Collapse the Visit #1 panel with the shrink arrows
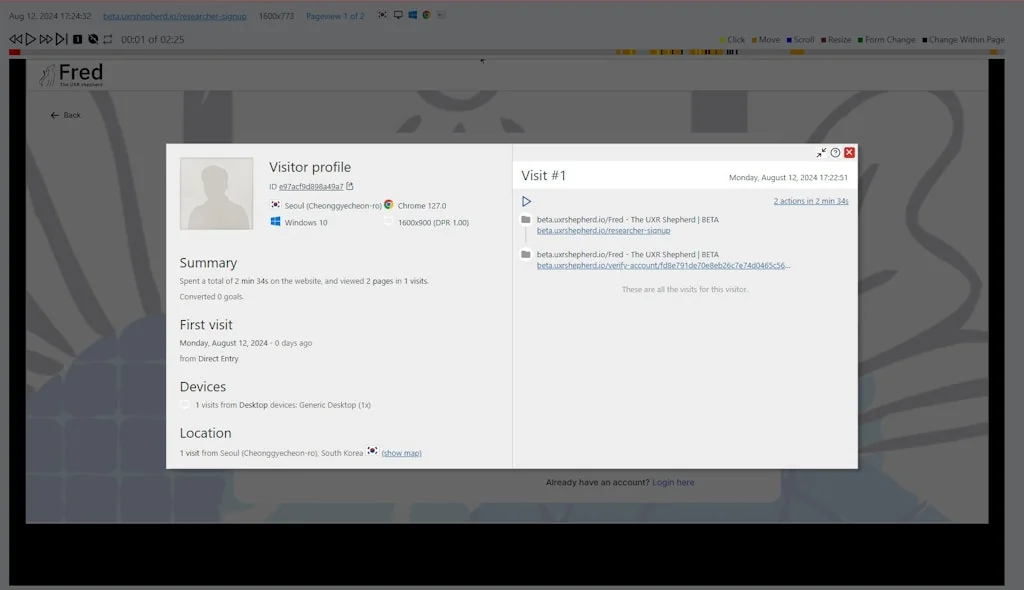Viewport: 1024px width, 590px height. tap(822, 152)
